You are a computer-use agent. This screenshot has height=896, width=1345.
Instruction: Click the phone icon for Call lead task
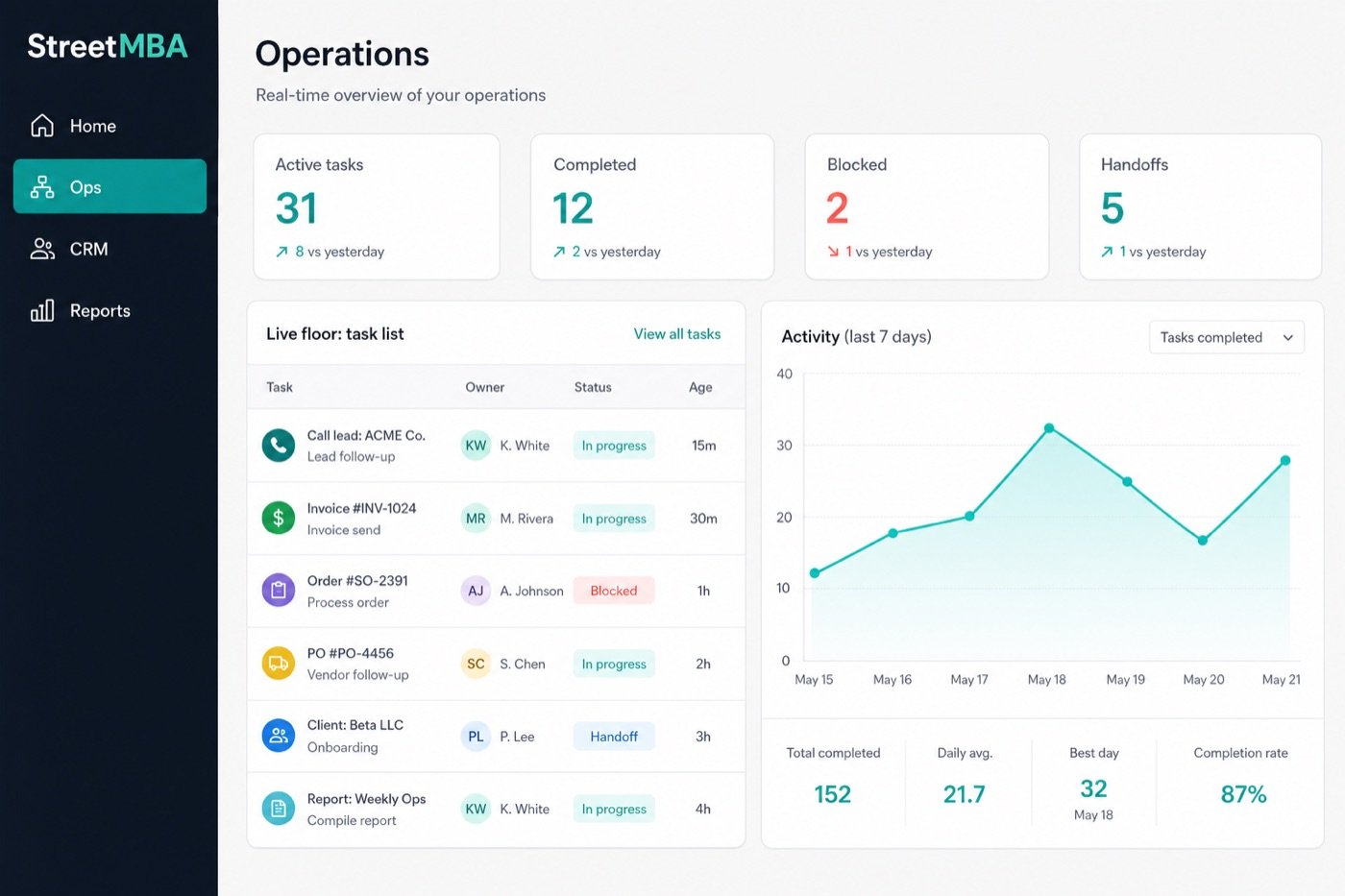coord(279,445)
